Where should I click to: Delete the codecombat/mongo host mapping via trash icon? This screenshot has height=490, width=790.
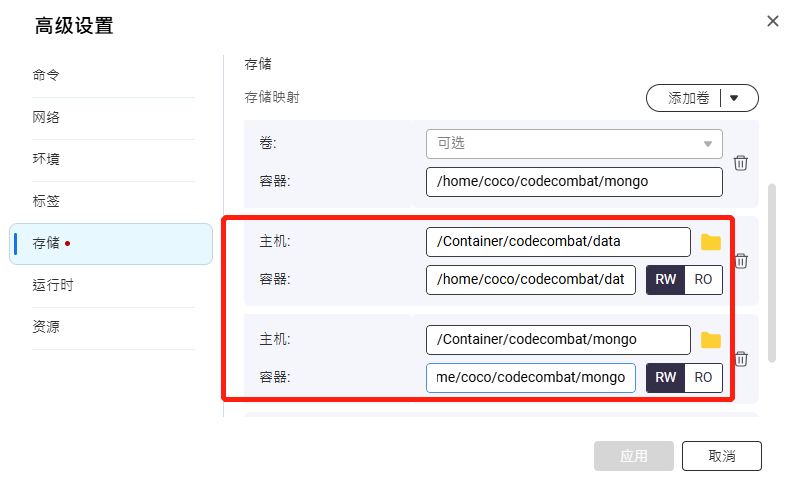click(x=741, y=359)
